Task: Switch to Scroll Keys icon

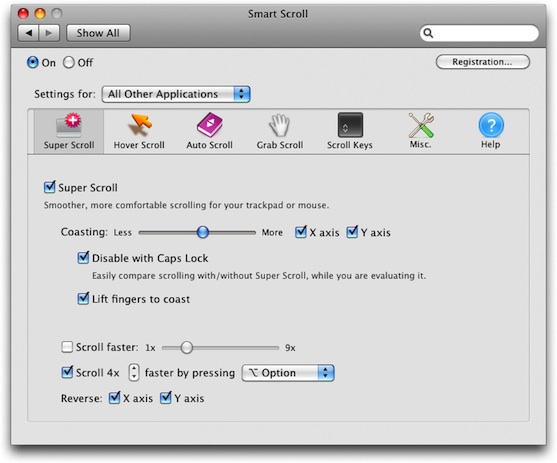Action: point(350,125)
